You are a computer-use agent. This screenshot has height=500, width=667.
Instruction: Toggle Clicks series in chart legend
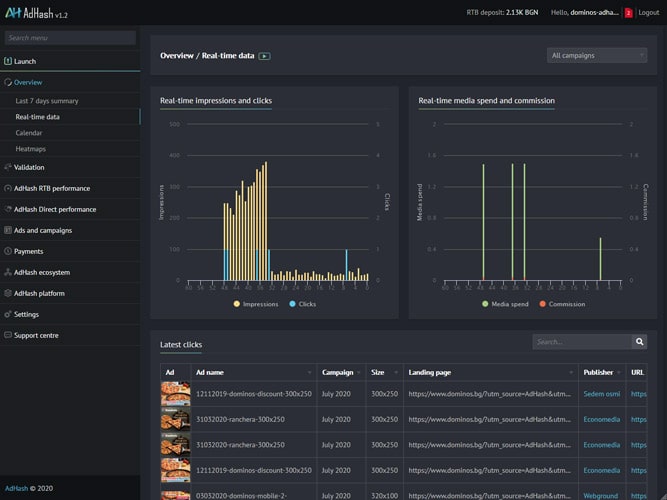coord(302,304)
